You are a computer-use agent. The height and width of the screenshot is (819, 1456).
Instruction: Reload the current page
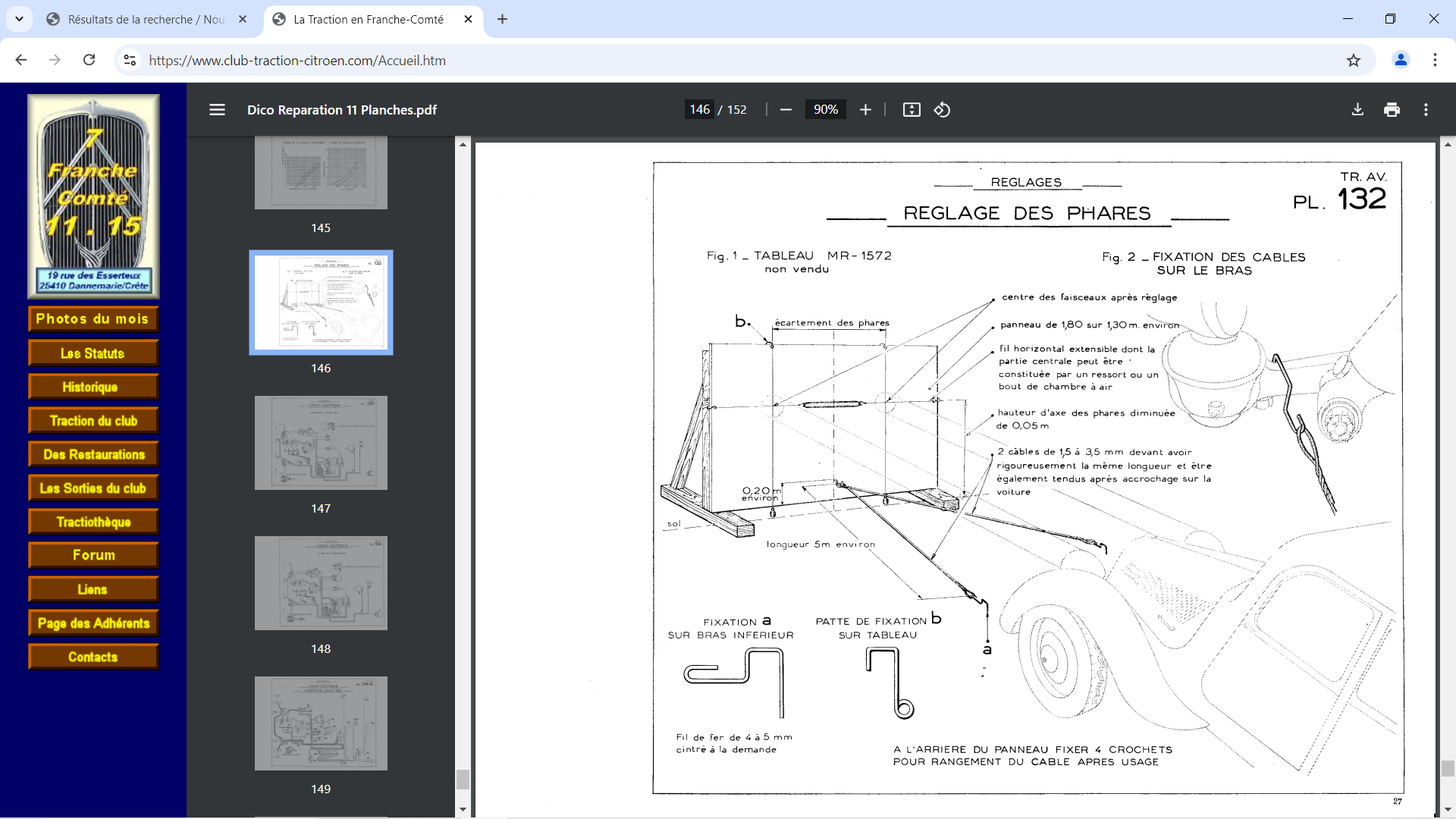(89, 60)
